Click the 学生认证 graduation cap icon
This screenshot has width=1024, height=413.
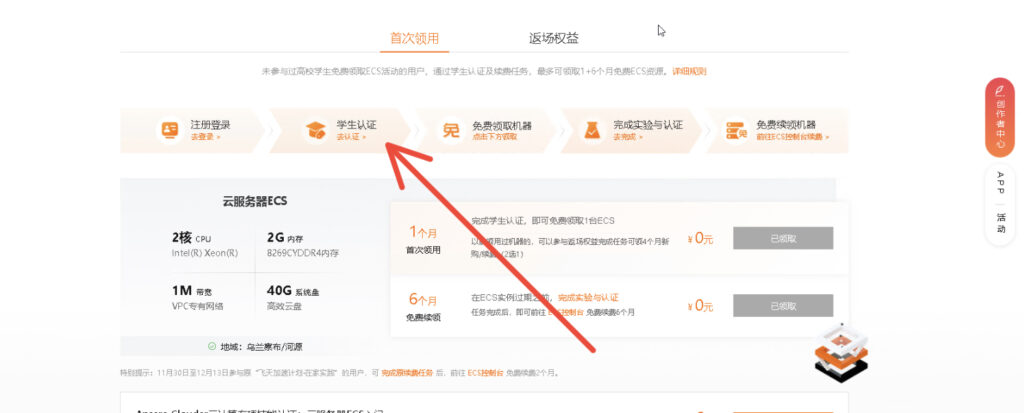pyautogui.click(x=317, y=130)
